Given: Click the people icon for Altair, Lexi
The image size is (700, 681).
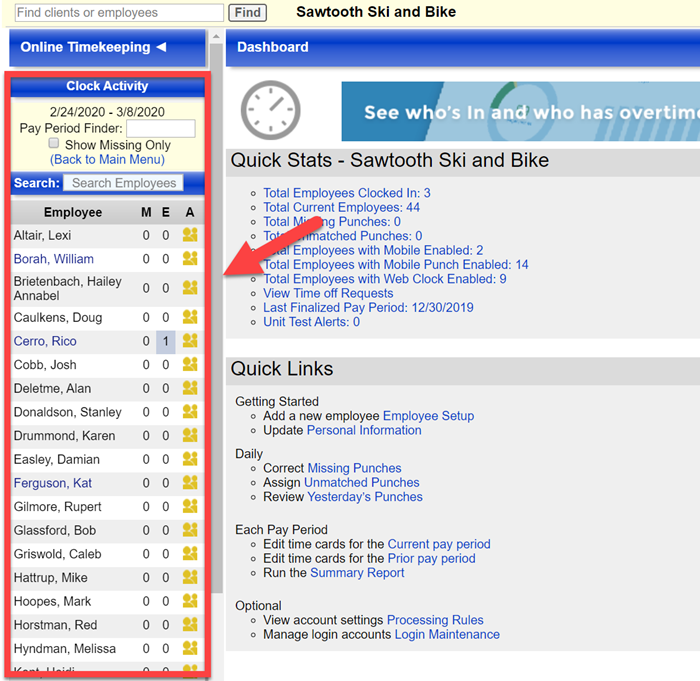Looking at the screenshot, I should point(190,236).
